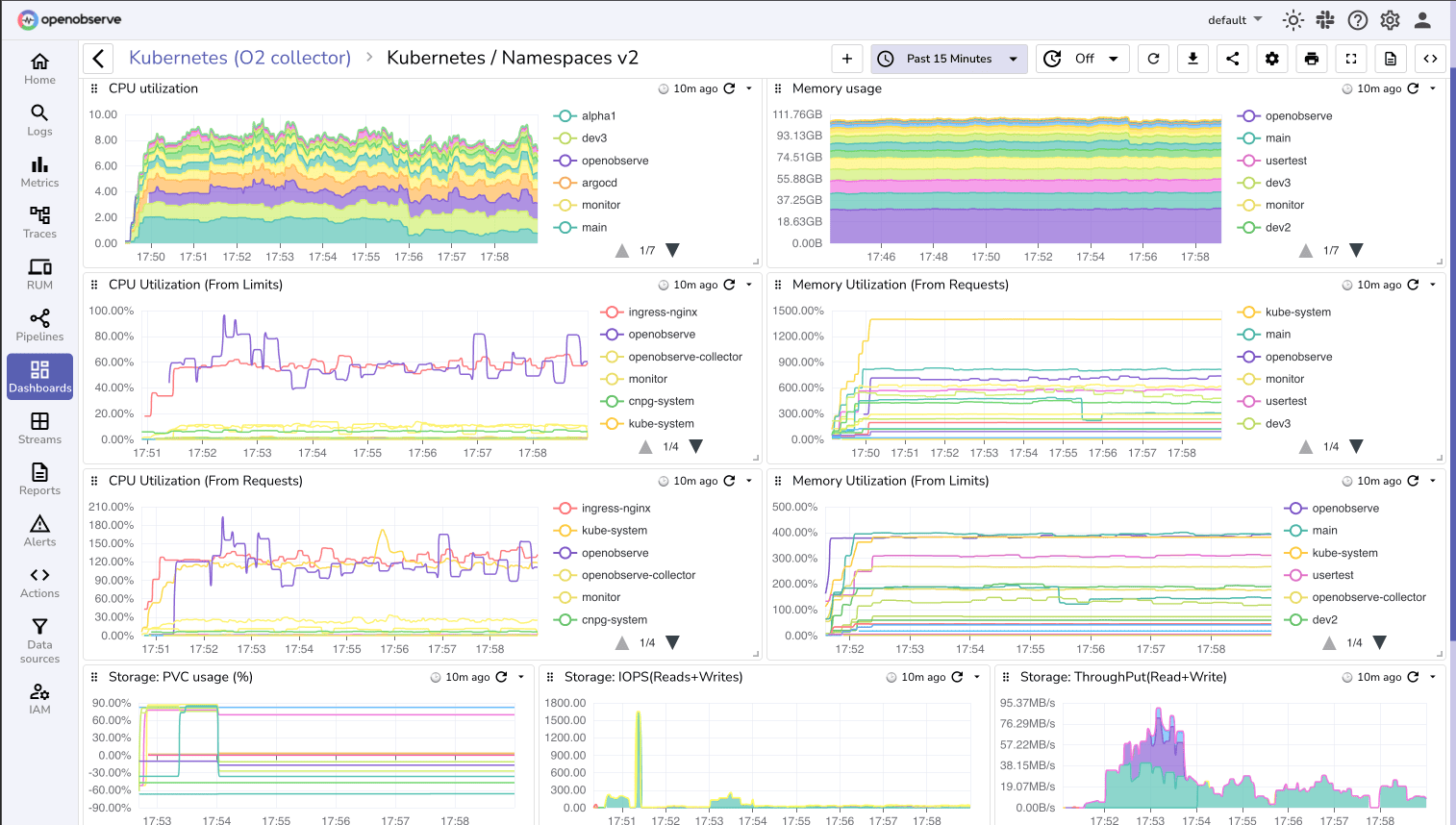Select Traces from the left sidebar

click(38, 222)
